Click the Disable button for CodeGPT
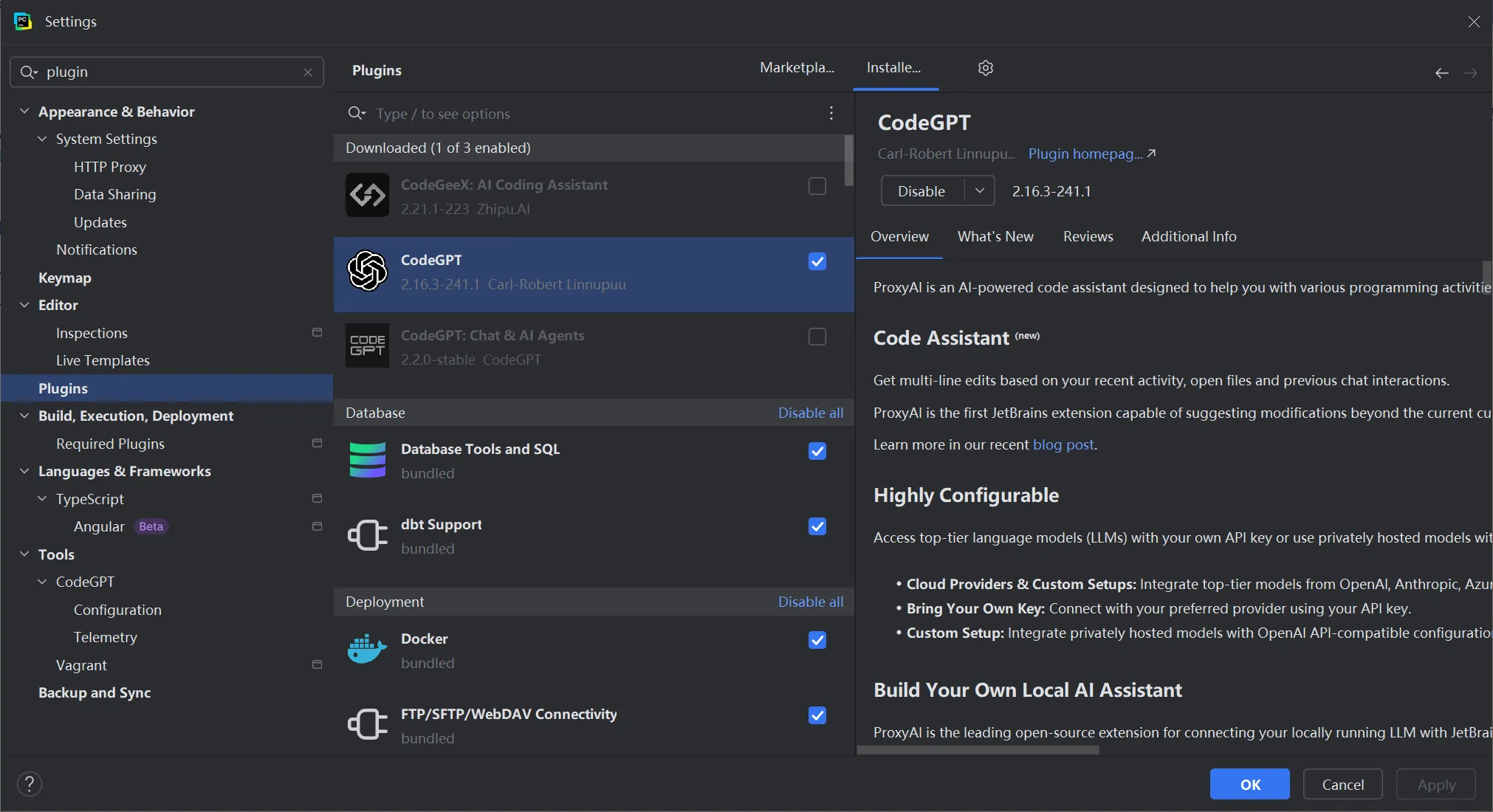This screenshot has width=1493, height=812. pyautogui.click(x=921, y=190)
